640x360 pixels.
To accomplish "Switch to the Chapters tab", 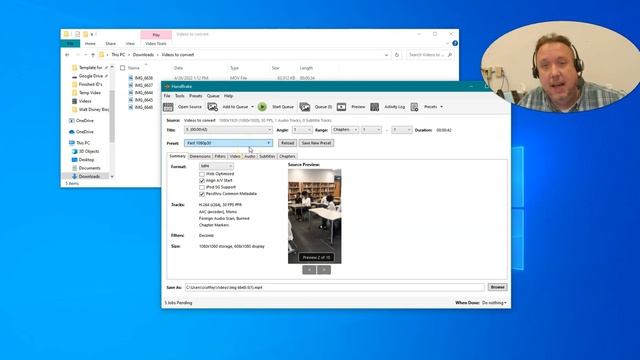I will [x=287, y=156].
